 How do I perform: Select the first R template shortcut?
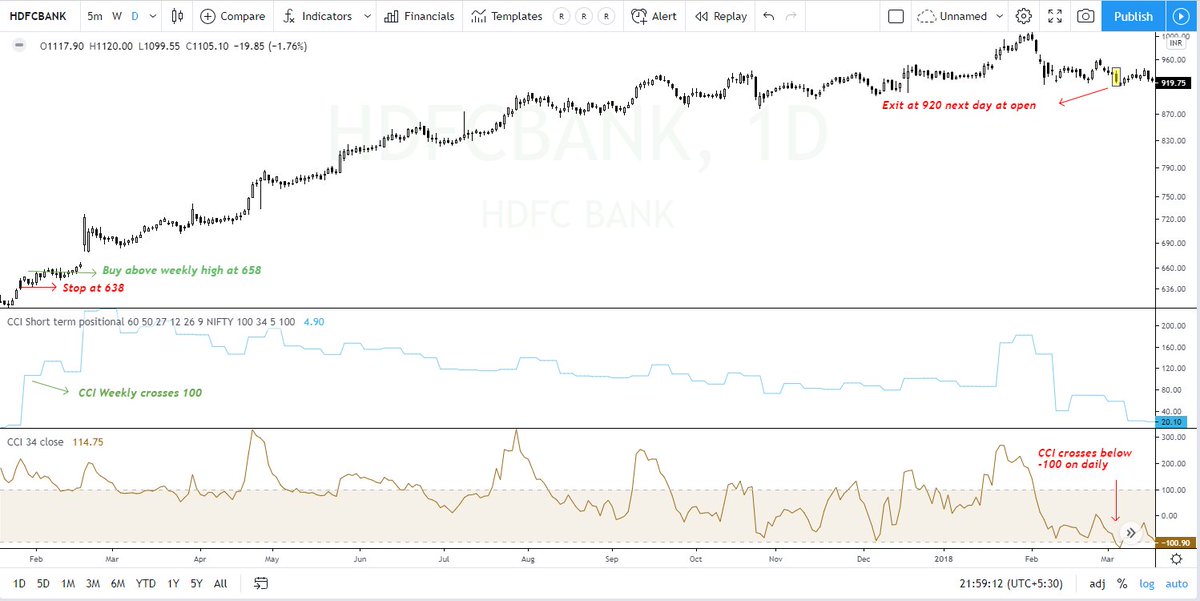[x=561, y=17]
